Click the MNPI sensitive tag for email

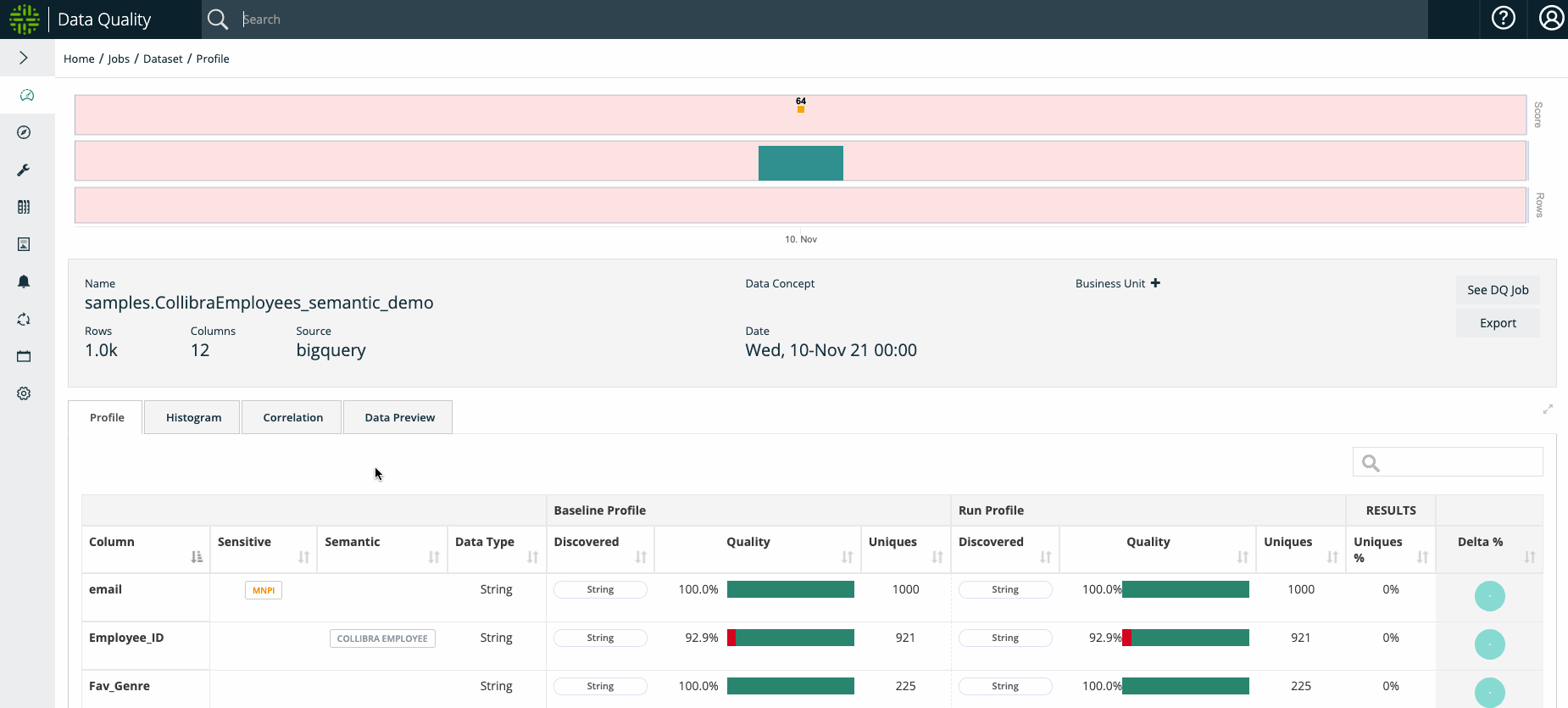pyautogui.click(x=264, y=590)
